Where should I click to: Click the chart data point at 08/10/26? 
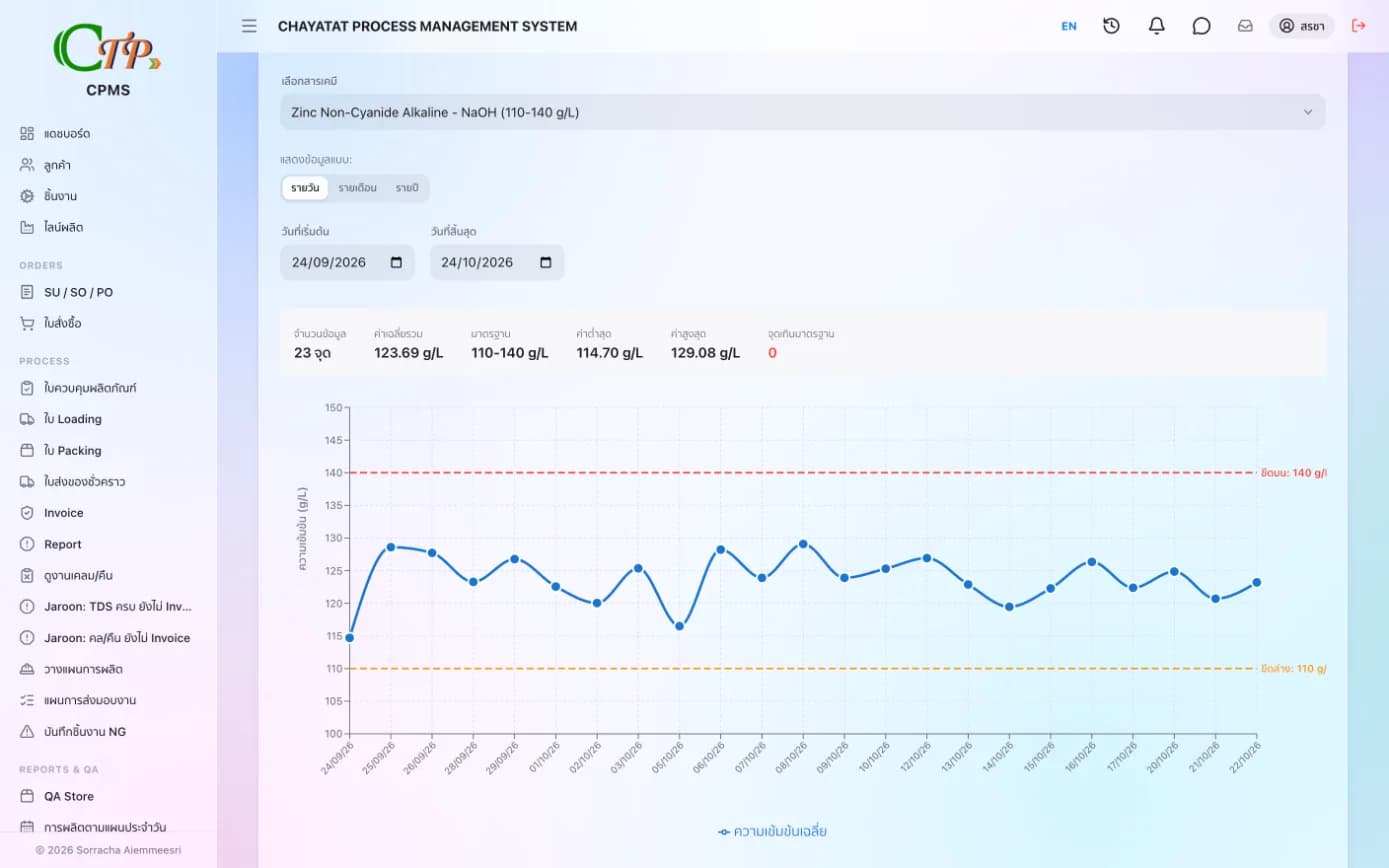[803, 544]
